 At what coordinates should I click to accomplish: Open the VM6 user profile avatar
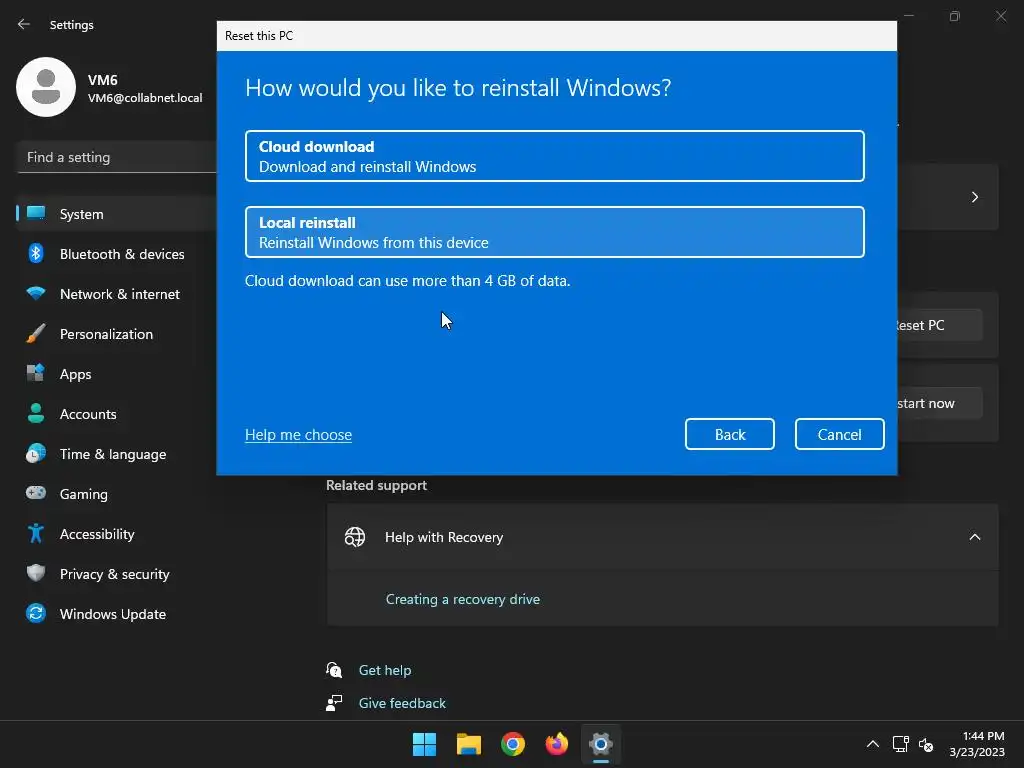46,87
